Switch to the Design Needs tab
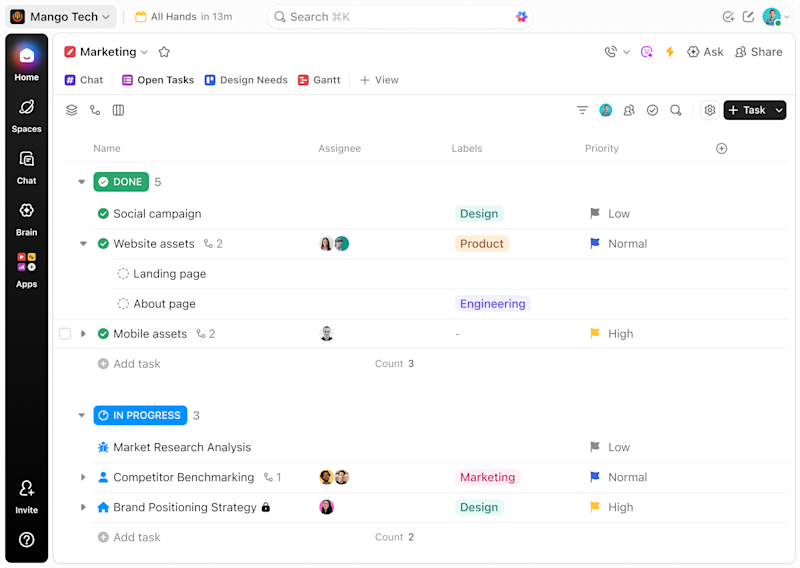This screenshot has width=800, height=568. [x=246, y=80]
